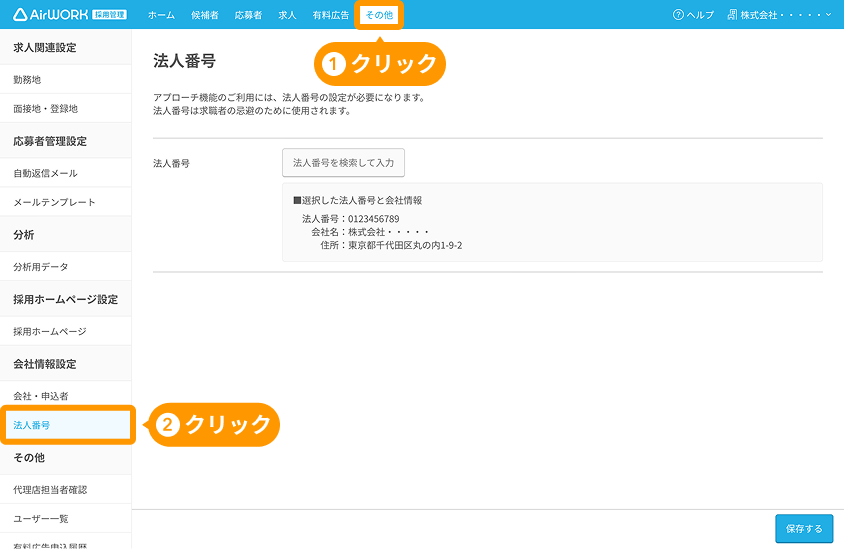Click the 応募者管理設定 section header
The height and width of the screenshot is (549, 844).
(x=50, y=142)
